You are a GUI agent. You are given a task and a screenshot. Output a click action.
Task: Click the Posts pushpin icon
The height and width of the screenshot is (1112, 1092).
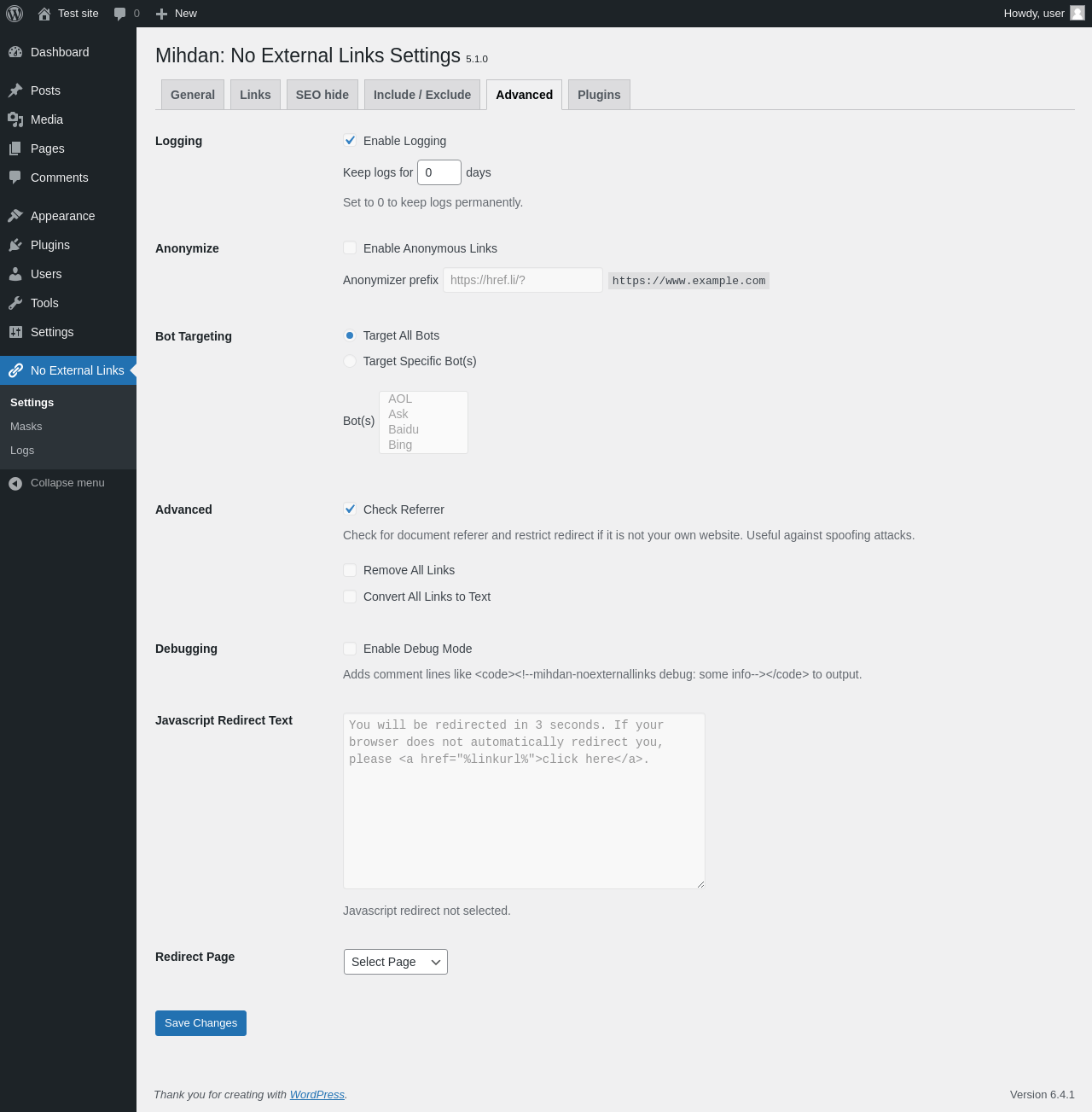[15, 90]
